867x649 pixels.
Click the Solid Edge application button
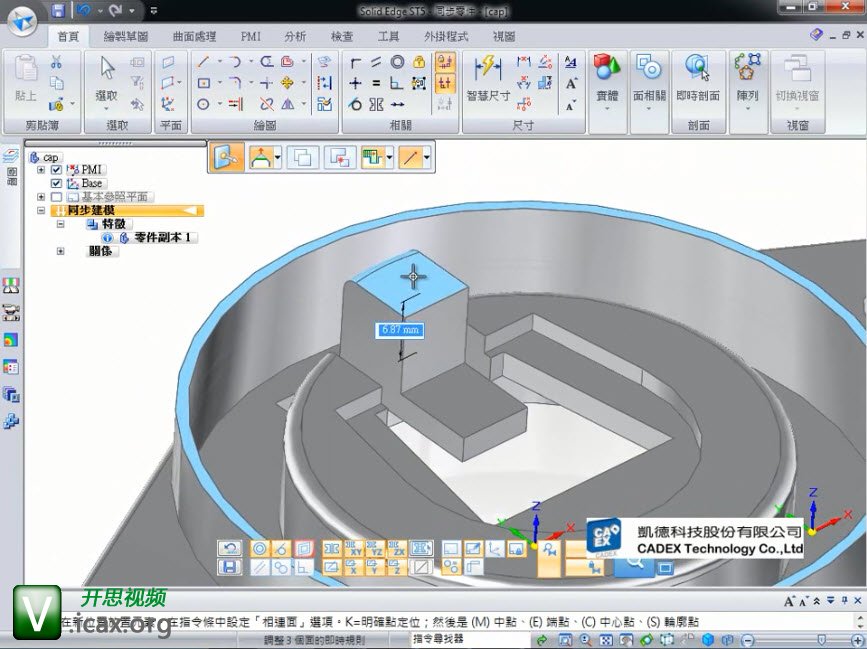(22, 22)
